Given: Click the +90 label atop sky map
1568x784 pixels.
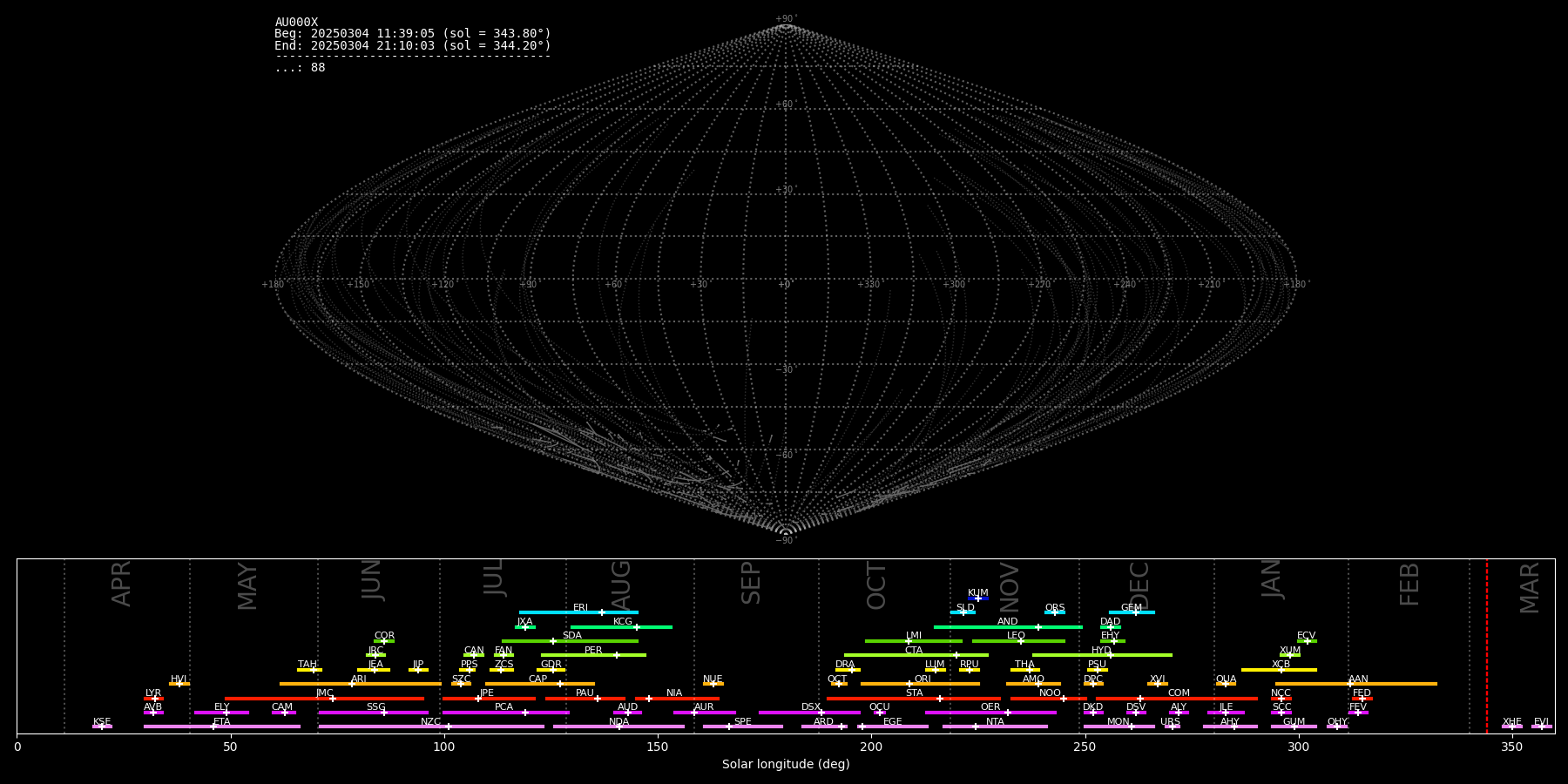Looking at the screenshot, I should point(785,18).
